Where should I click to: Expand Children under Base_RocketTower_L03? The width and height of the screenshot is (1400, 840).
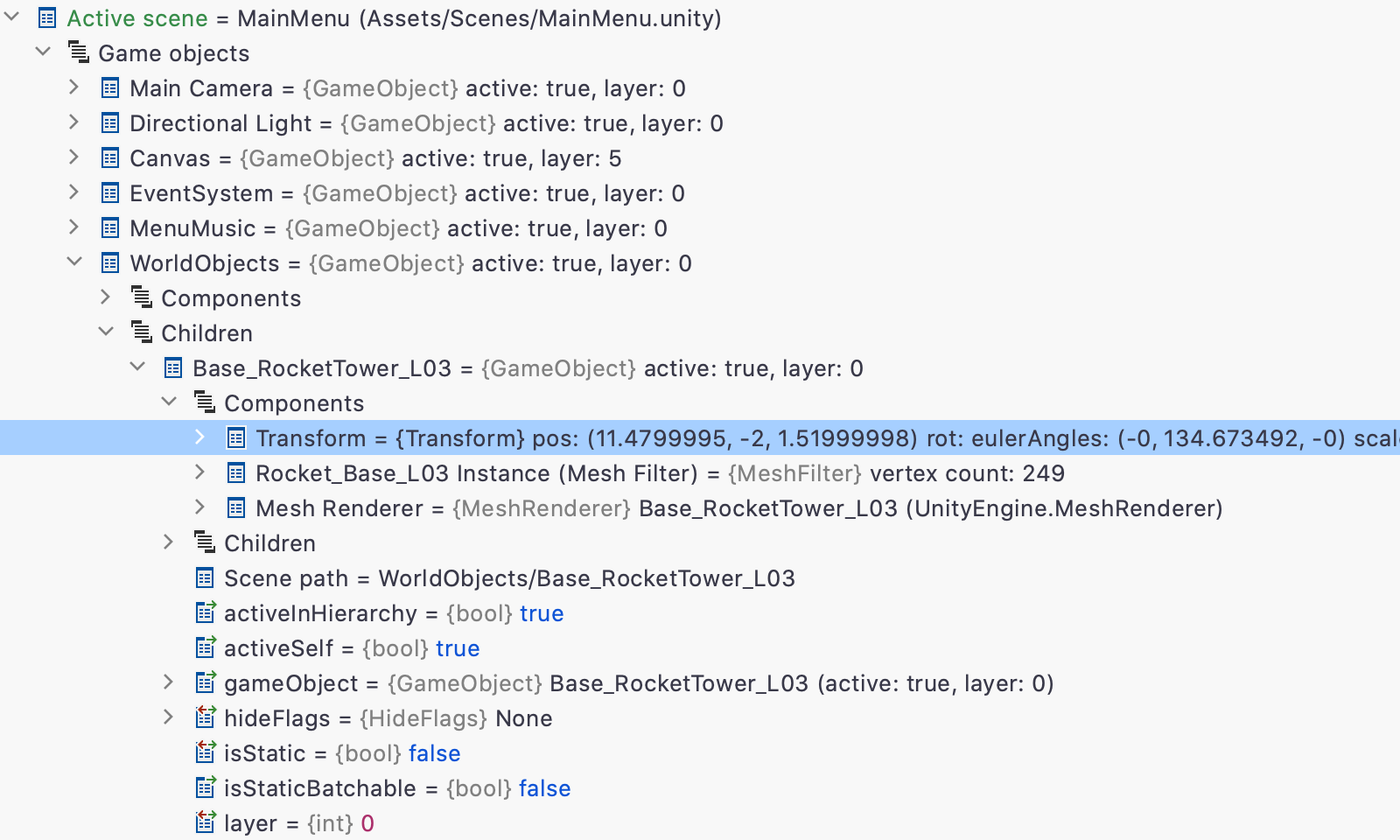[x=169, y=542]
